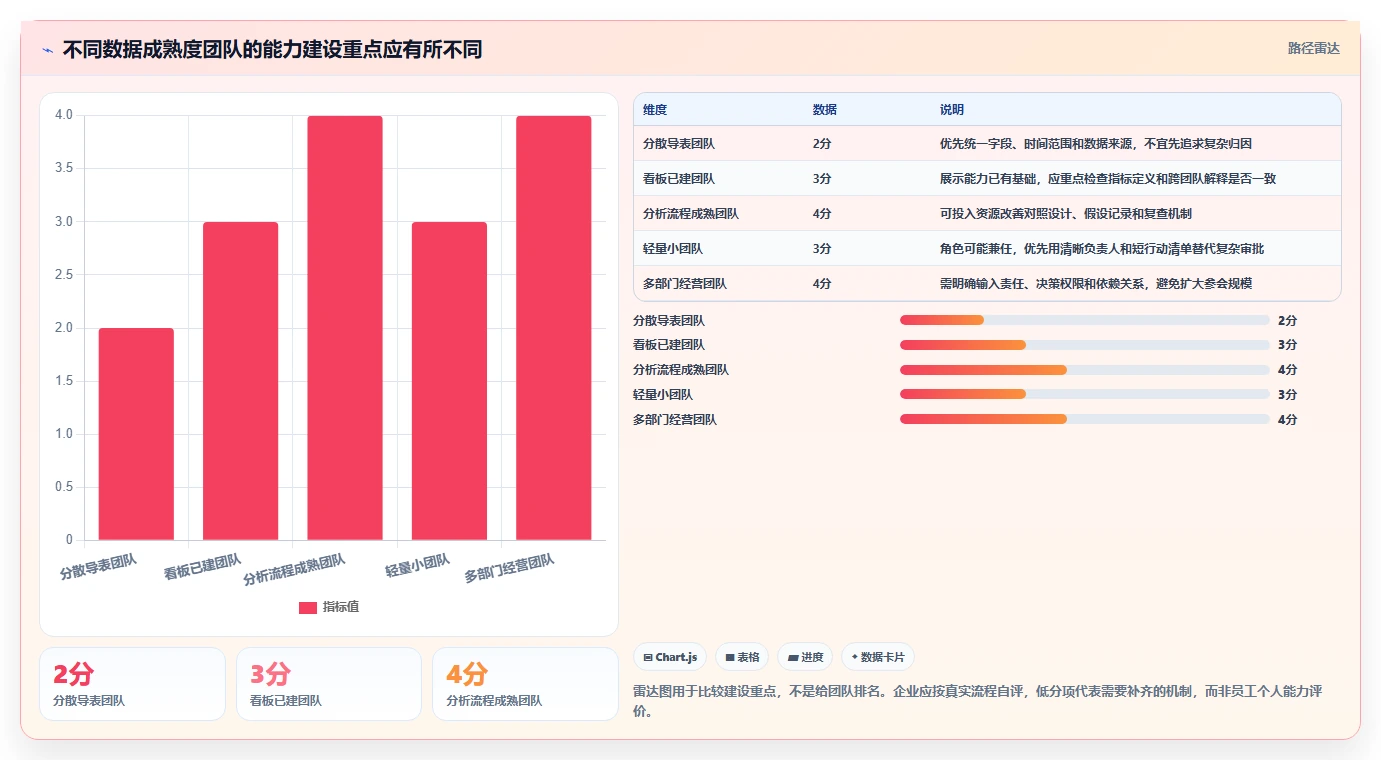
Task: Select the 分析流程成熟团队 table row name
Action: coord(691,214)
